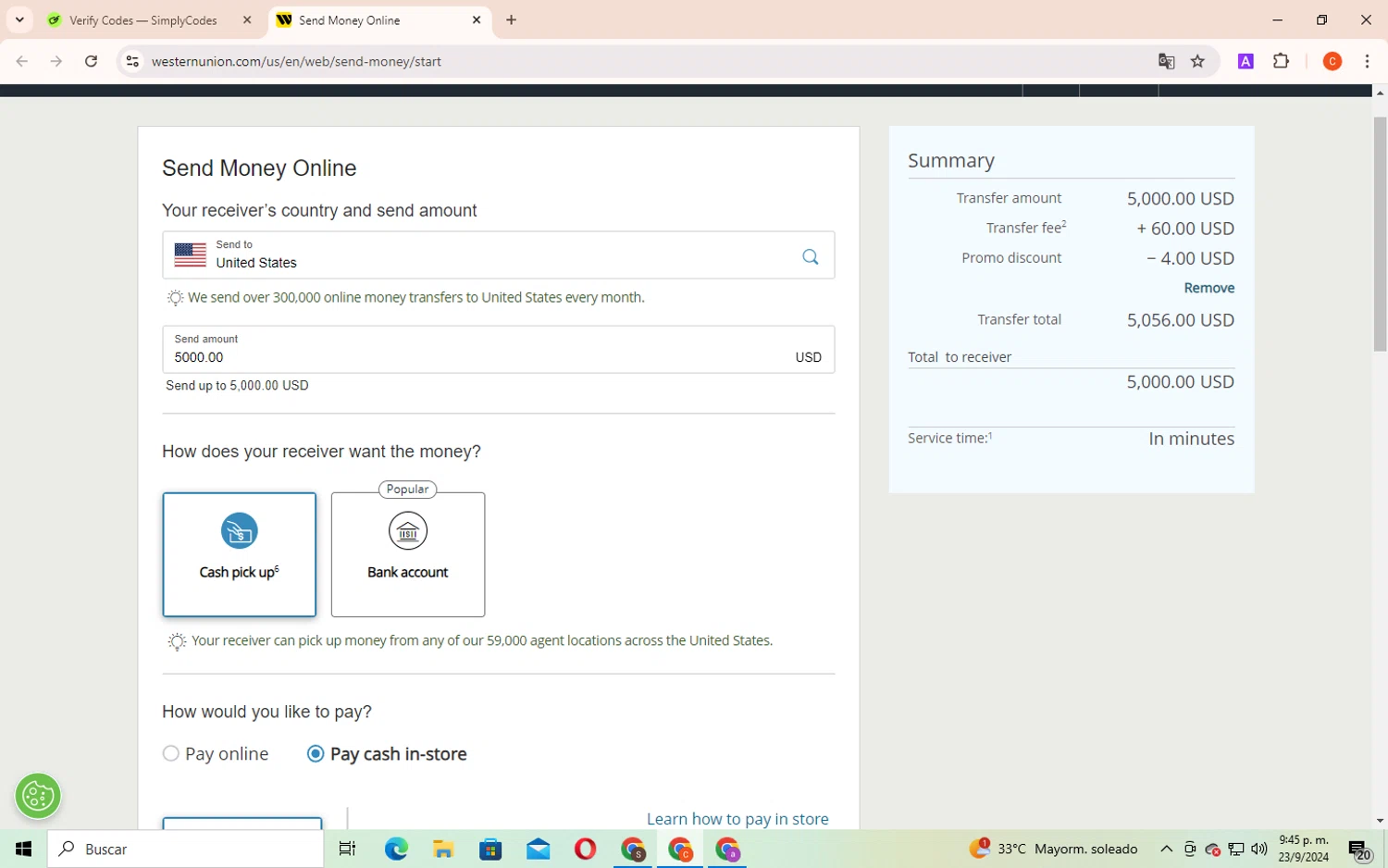
Task: Remove the promo discount
Action: (x=1208, y=288)
